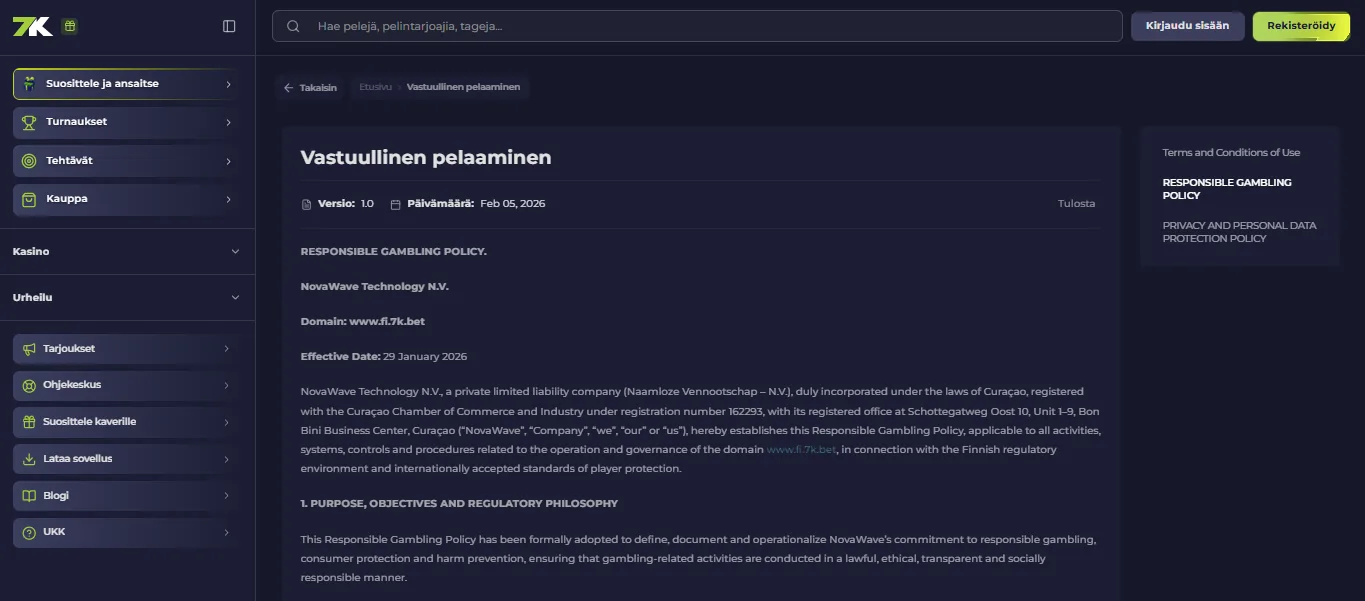The image size is (1365, 601).
Task: Click the back arrow icon next to Takaisin
Action: (288, 88)
